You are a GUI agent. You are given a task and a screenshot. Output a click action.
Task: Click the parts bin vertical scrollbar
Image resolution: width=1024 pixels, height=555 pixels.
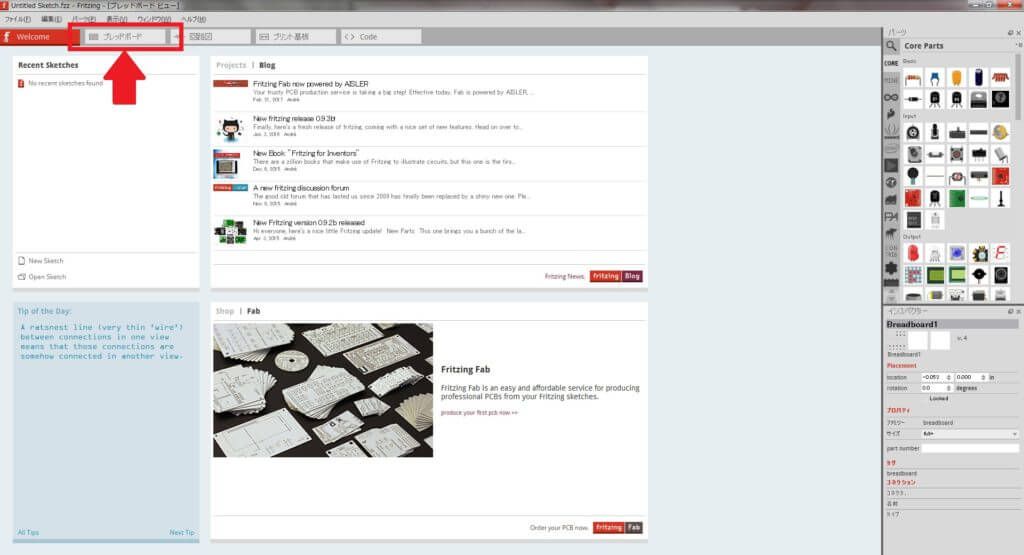[1019, 88]
